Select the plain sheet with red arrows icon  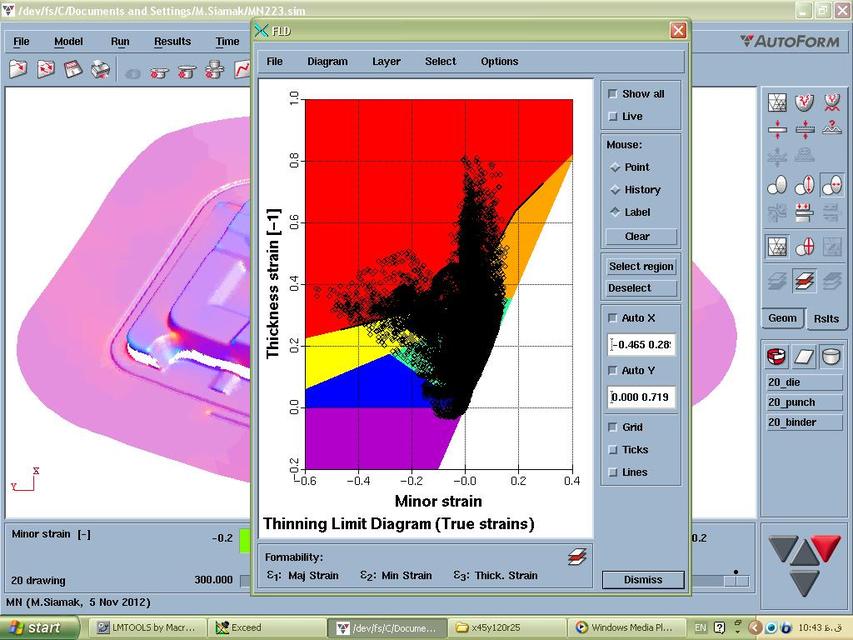coord(777,129)
